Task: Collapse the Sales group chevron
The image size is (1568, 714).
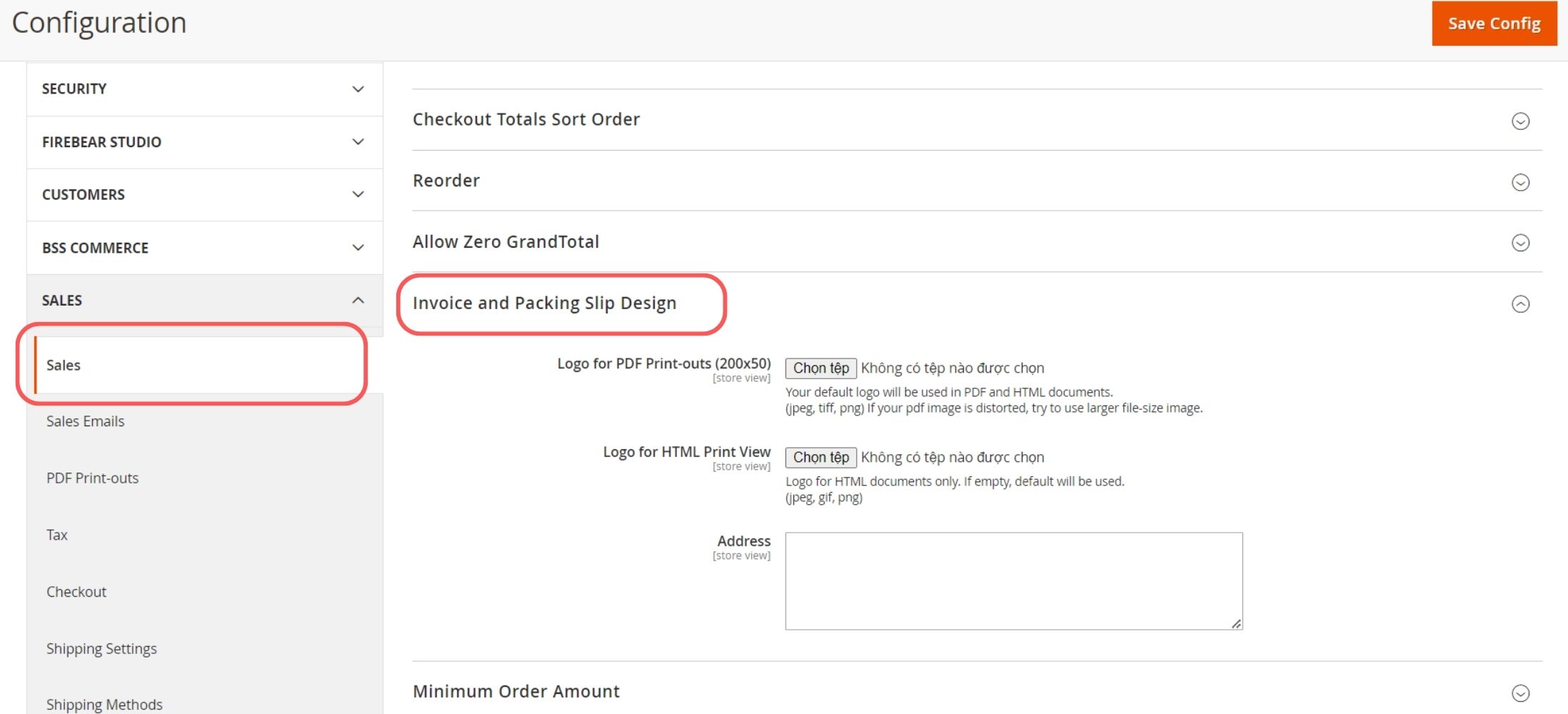Action: 358,301
